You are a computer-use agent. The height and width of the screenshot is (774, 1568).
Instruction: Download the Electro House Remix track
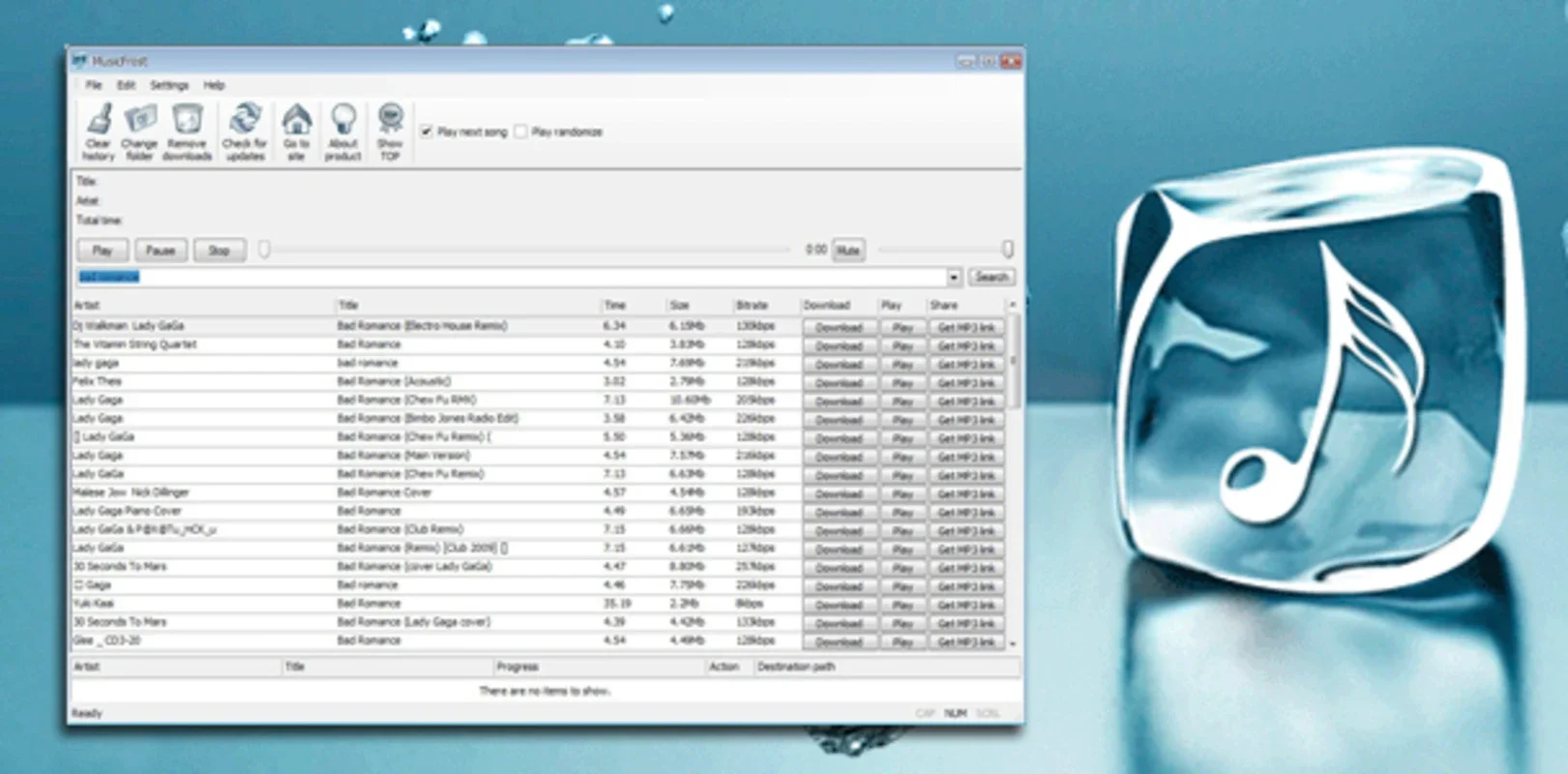[839, 328]
